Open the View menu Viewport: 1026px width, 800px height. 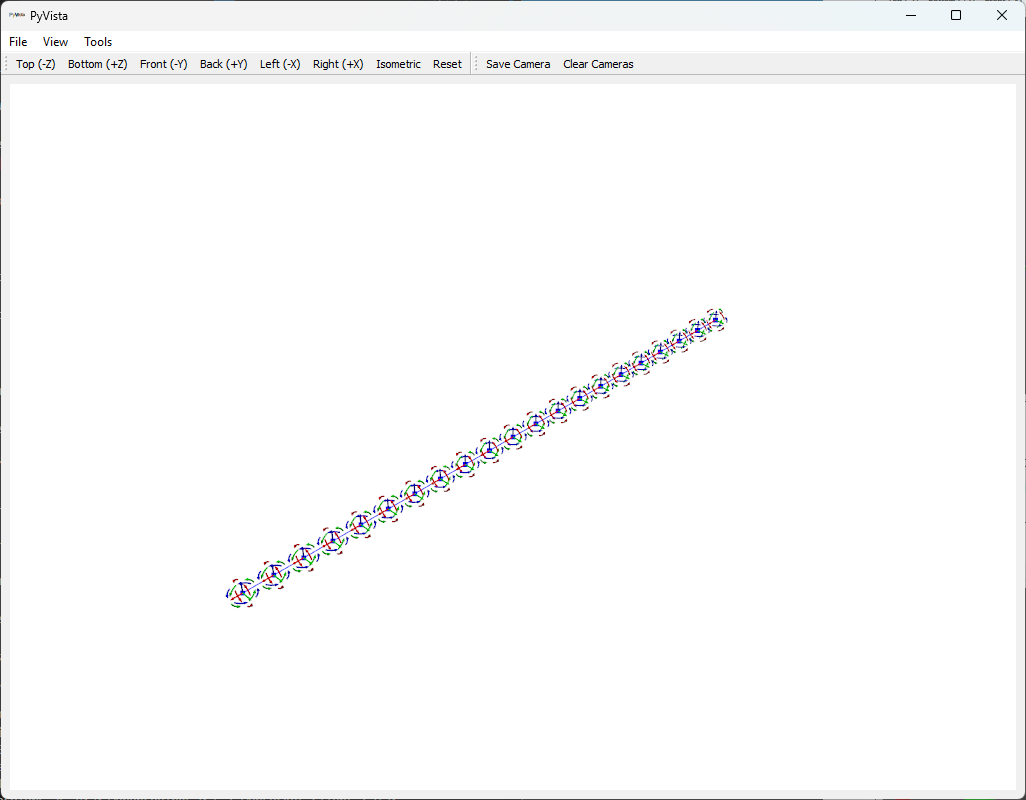point(55,42)
